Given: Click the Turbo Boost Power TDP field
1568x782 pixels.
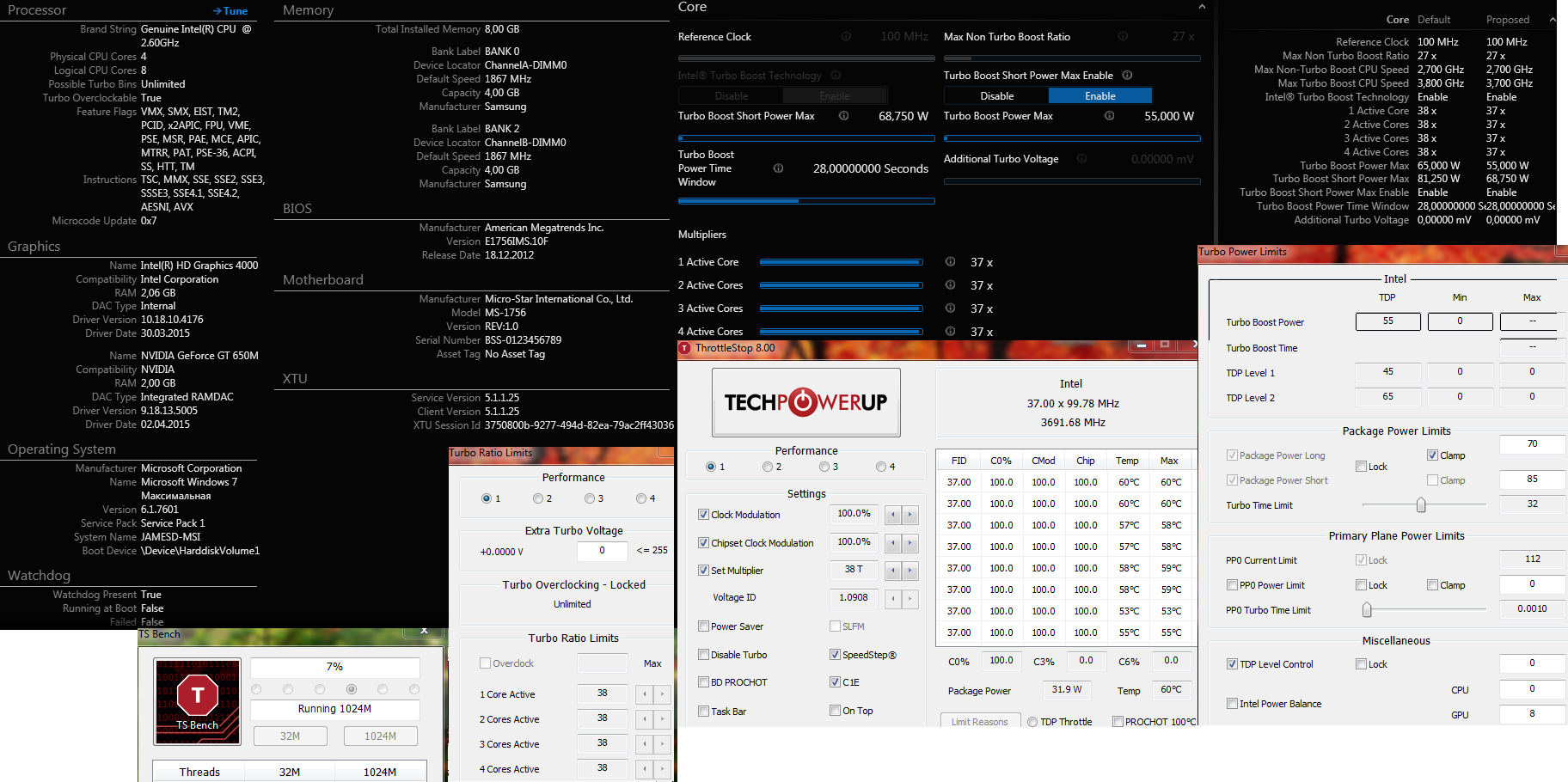Looking at the screenshot, I should coord(1387,321).
